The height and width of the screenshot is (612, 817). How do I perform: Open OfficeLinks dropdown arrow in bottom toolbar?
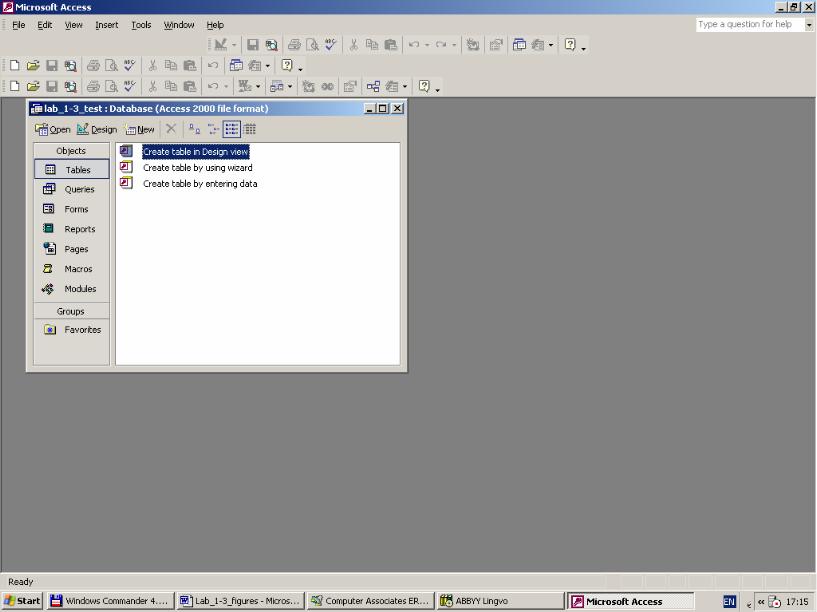click(258, 86)
